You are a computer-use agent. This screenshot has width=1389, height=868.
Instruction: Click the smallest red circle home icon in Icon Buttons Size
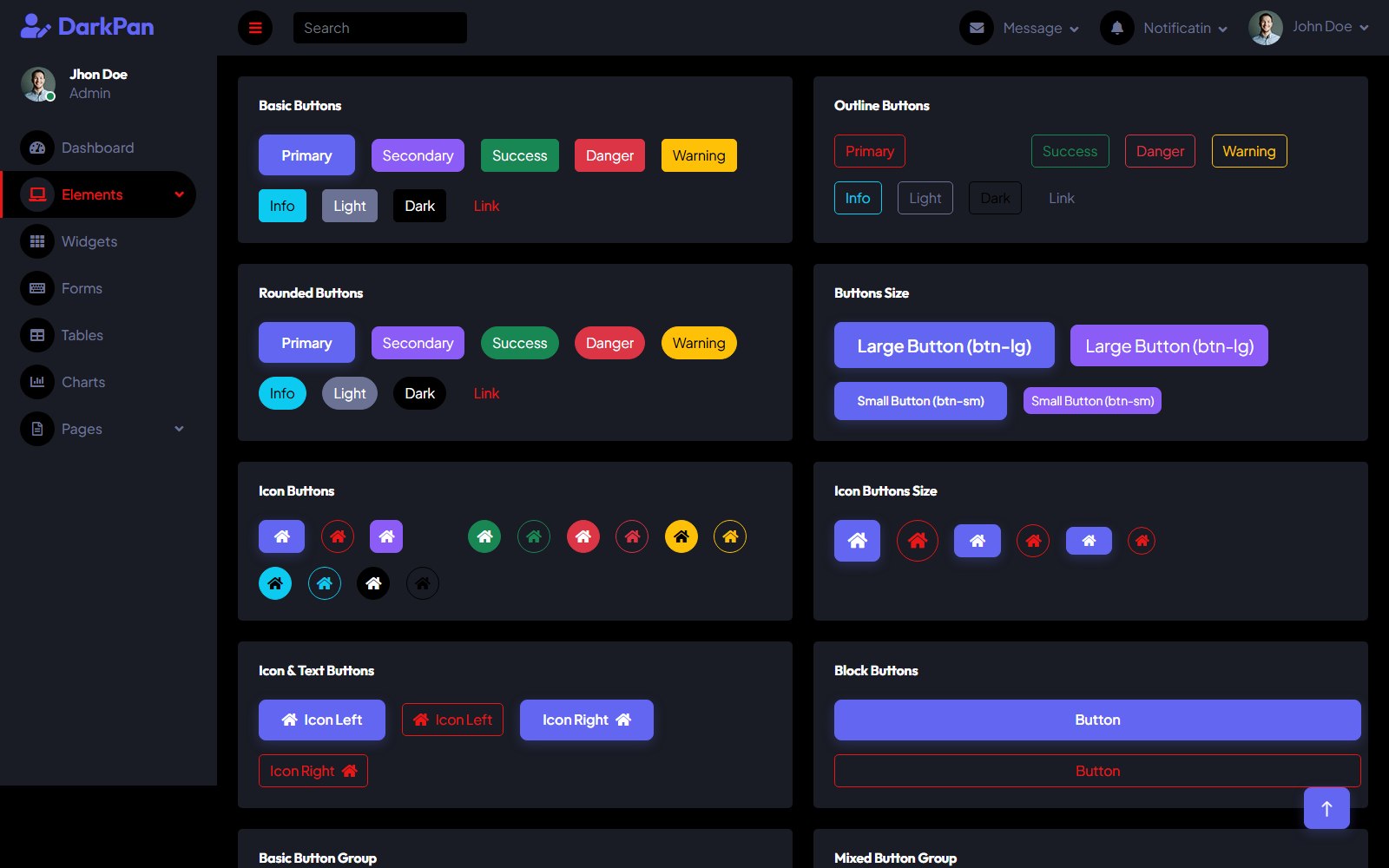point(1142,541)
